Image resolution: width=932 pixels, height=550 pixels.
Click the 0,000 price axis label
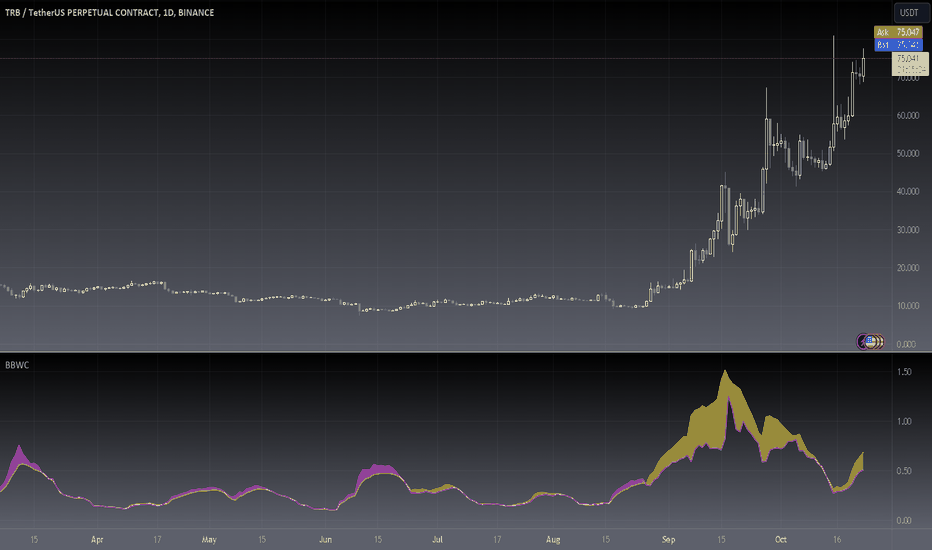tap(906, 344)
